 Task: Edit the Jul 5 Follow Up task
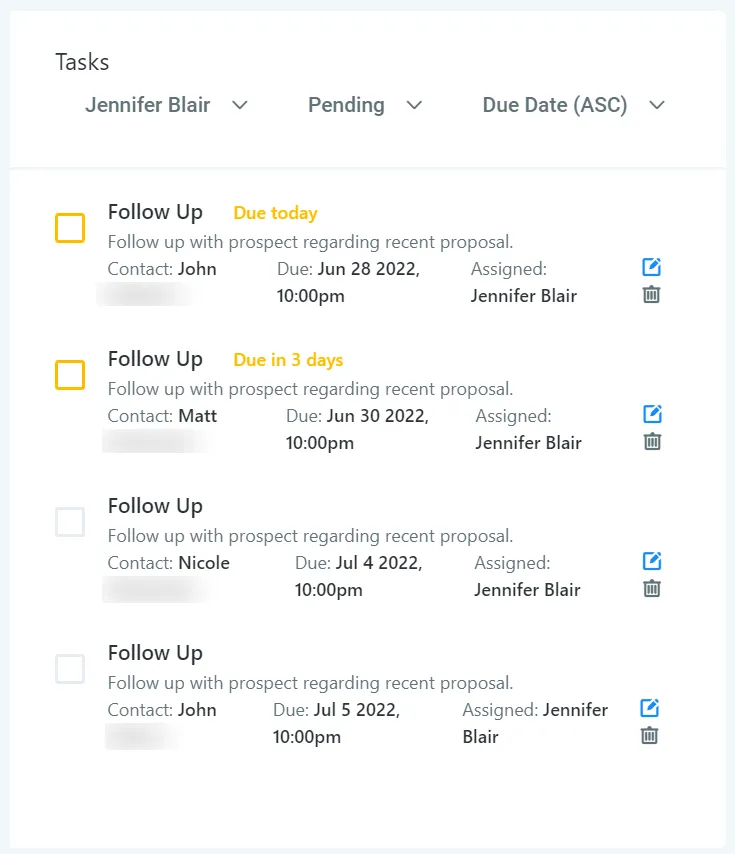[650, 708]
